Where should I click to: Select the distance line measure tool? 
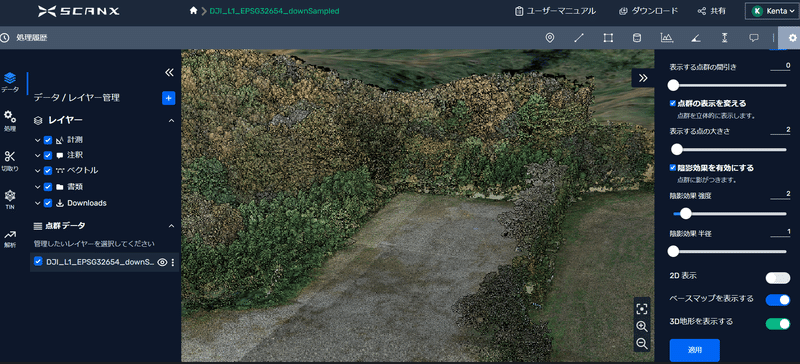(579, 38)
